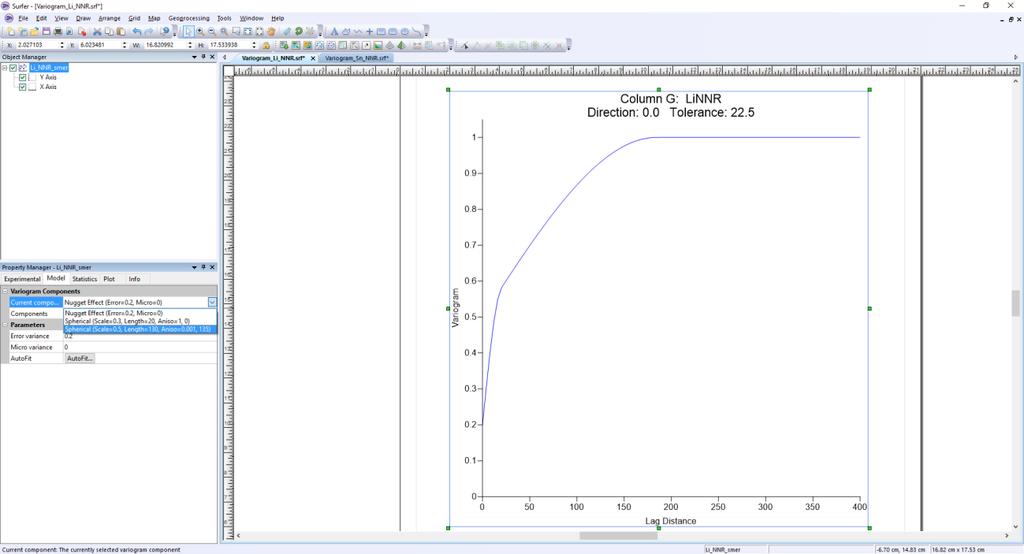Choose Nugget Effect option in dropdown list

[x=140, y=314]
